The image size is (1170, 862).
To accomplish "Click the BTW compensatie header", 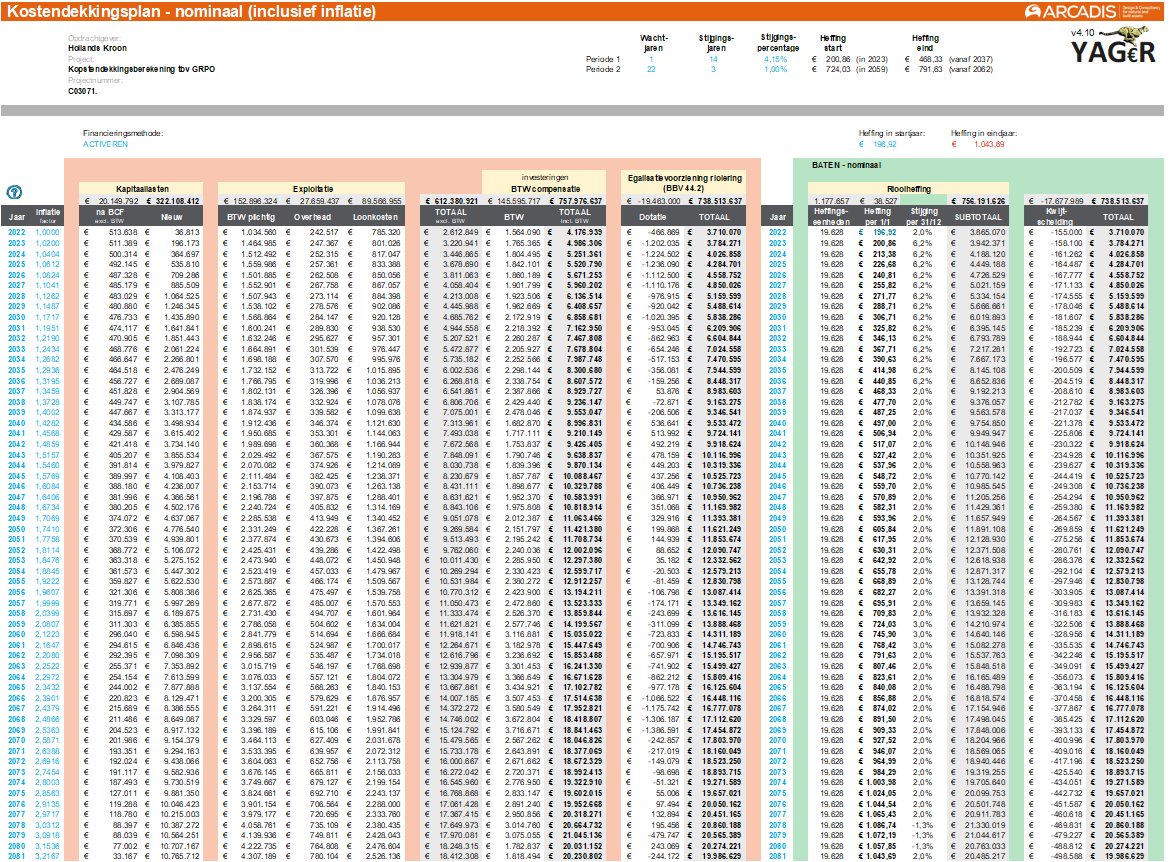I will pos(544,187).
